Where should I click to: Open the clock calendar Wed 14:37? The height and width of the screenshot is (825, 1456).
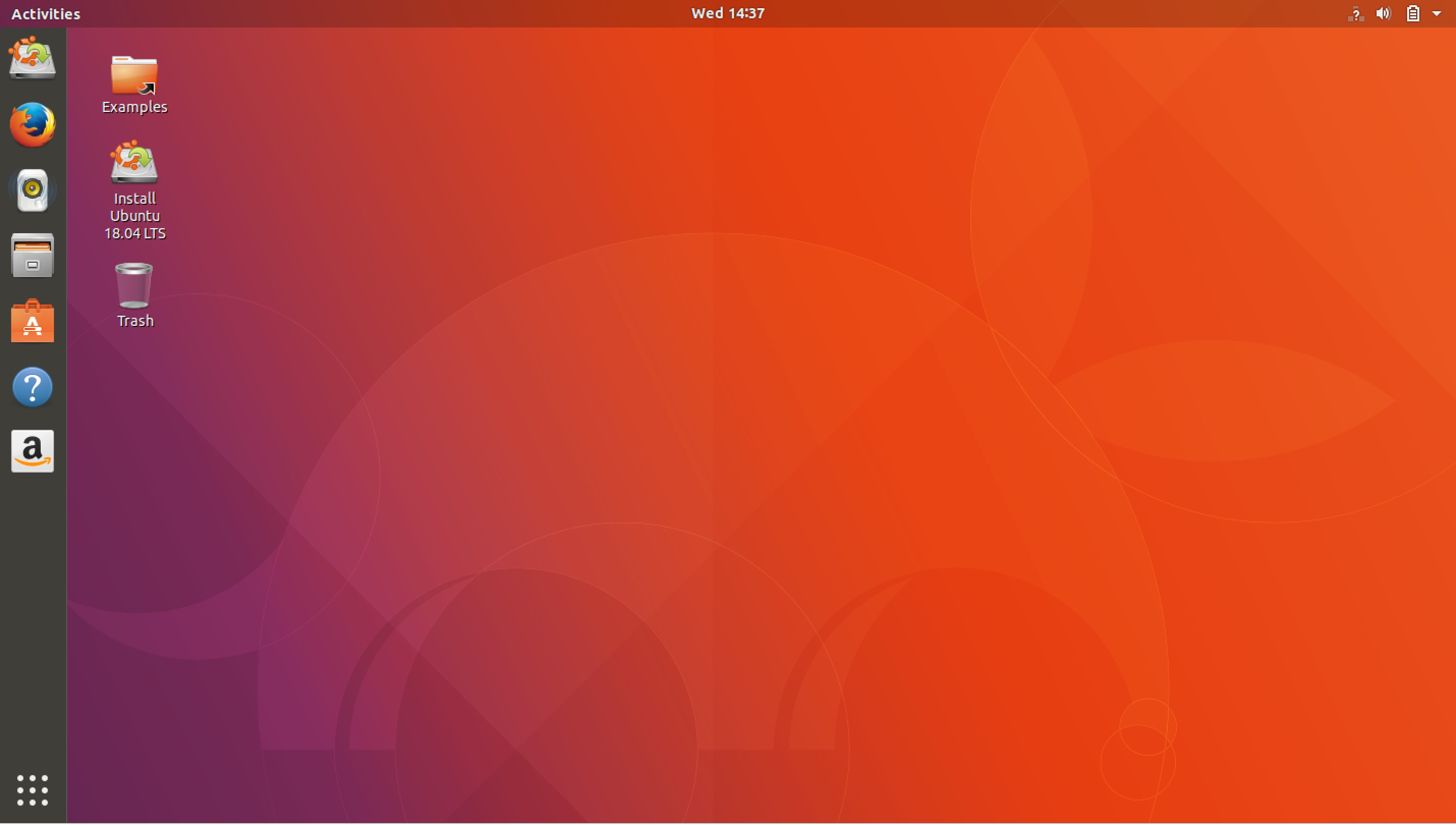coord(727,14)
